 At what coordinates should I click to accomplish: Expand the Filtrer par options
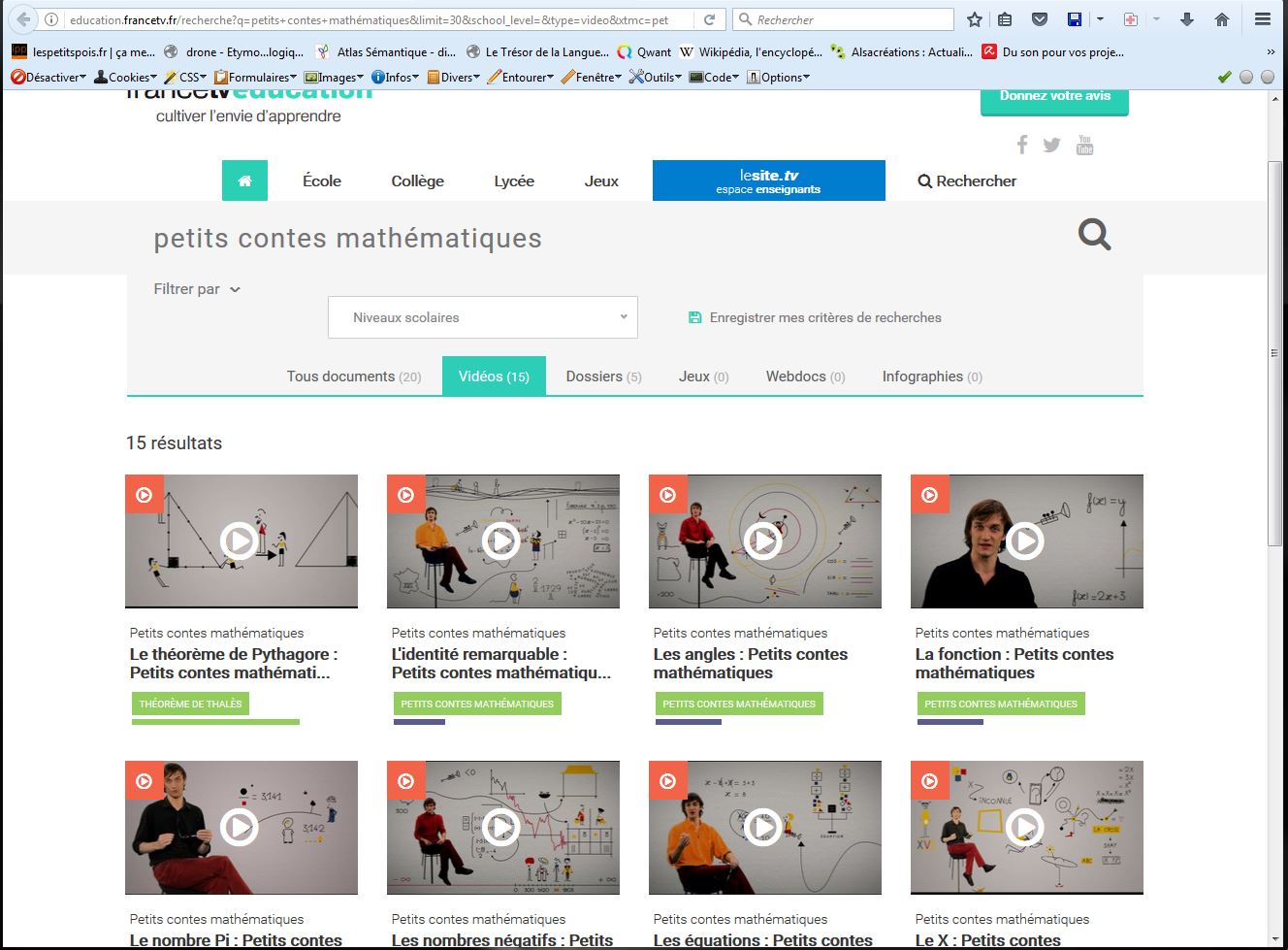[x=197, y=289]
